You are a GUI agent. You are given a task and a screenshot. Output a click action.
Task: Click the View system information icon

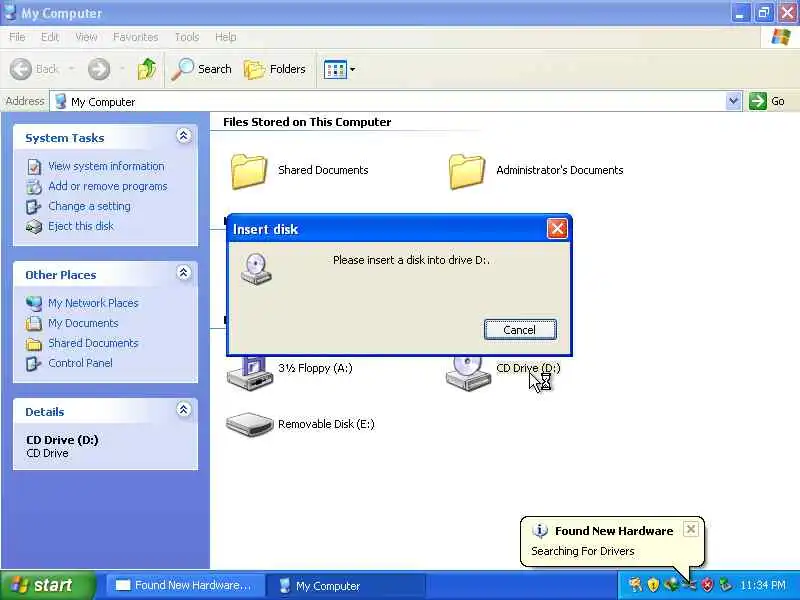[x=34, y=167]
